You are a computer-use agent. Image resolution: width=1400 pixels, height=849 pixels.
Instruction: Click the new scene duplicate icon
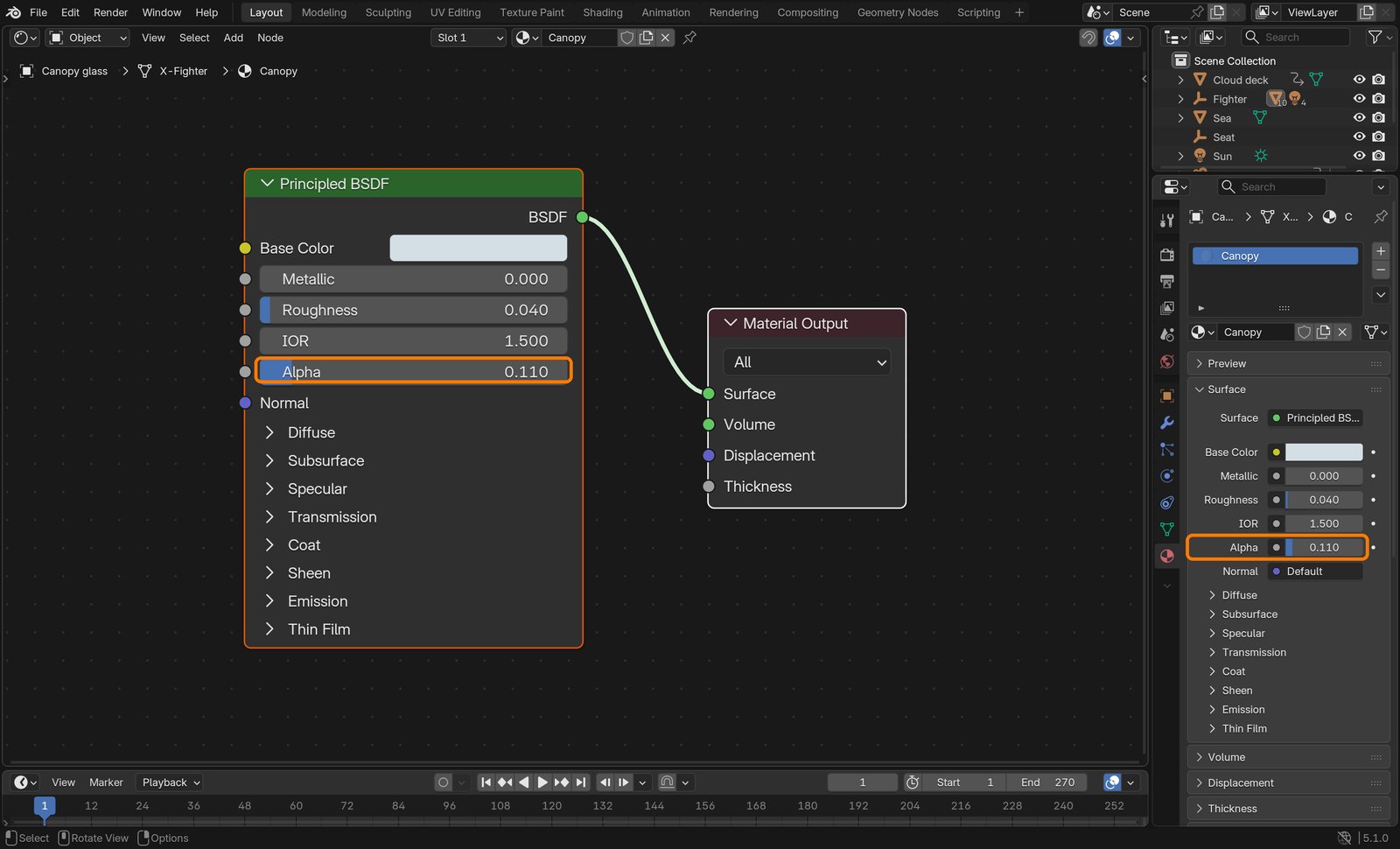point(1217,12)
